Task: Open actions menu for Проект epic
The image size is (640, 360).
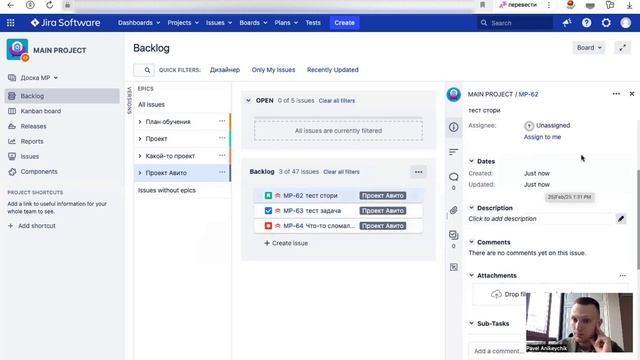Action: click(222, 138)
